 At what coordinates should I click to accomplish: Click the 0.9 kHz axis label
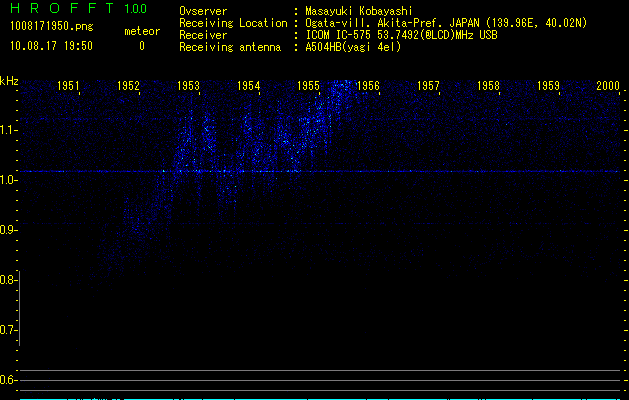coord(8,230)
